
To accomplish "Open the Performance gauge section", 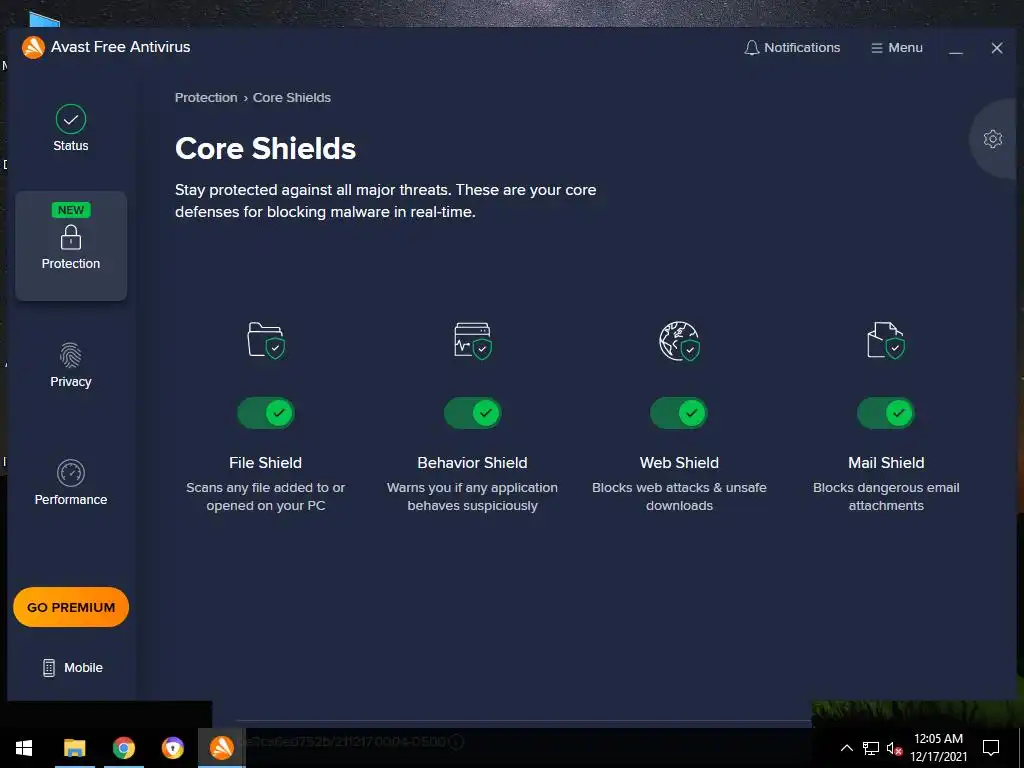I will pos(71,483).
